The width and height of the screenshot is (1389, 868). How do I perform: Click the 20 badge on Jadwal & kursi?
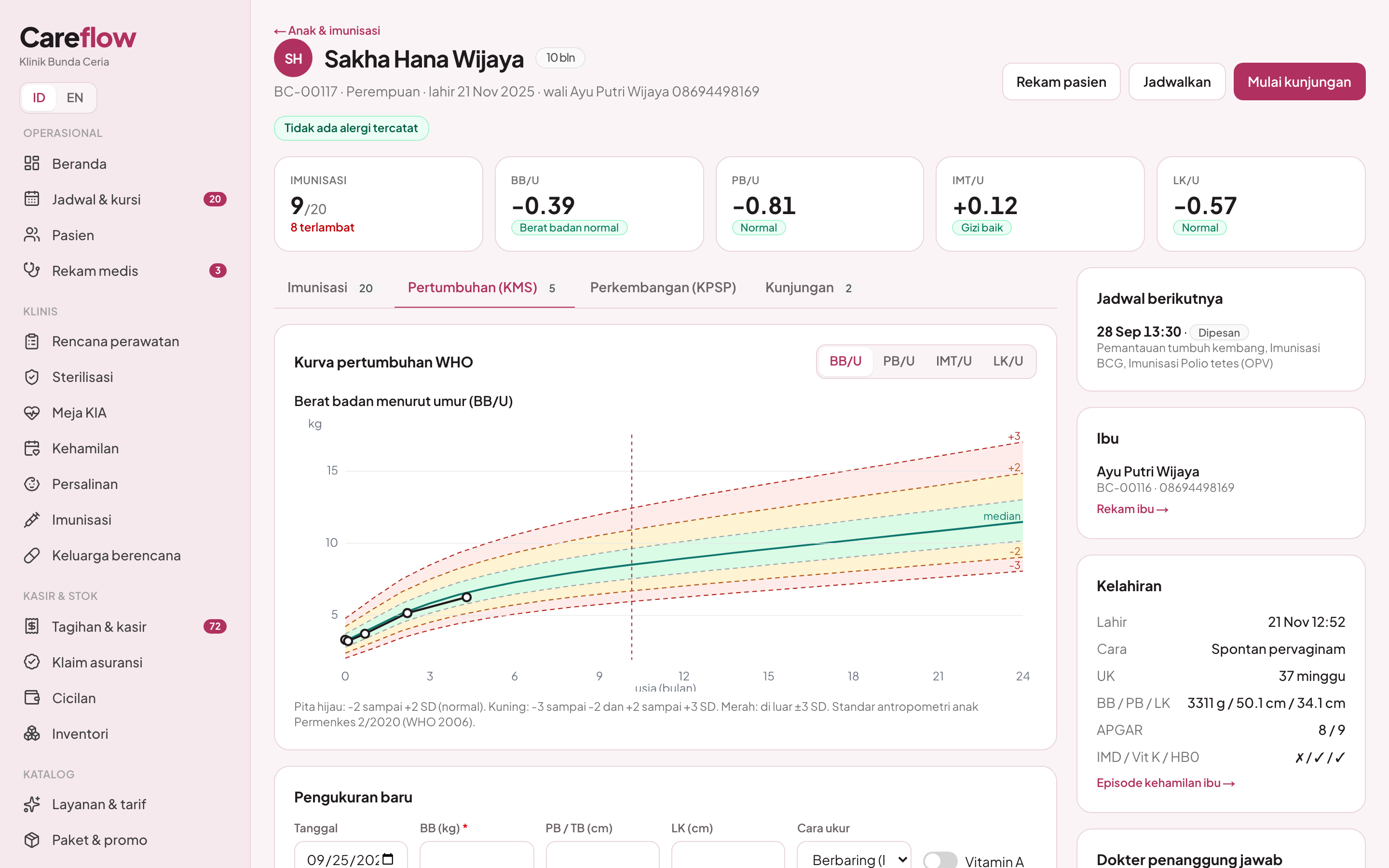[x=215, y=199]
